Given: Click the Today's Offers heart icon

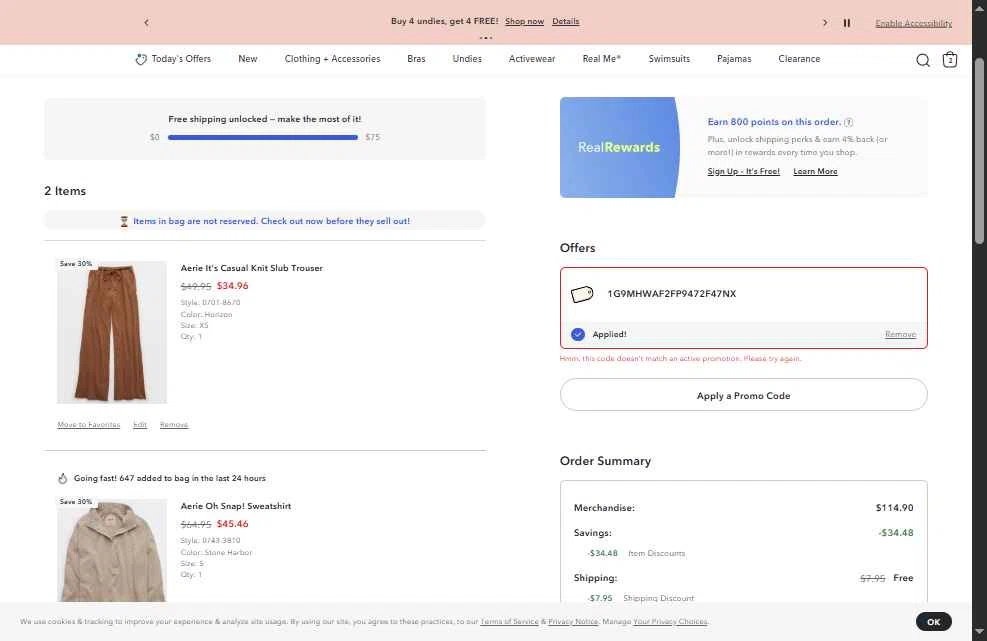Looking at the screenshot, I should point(141,59).
